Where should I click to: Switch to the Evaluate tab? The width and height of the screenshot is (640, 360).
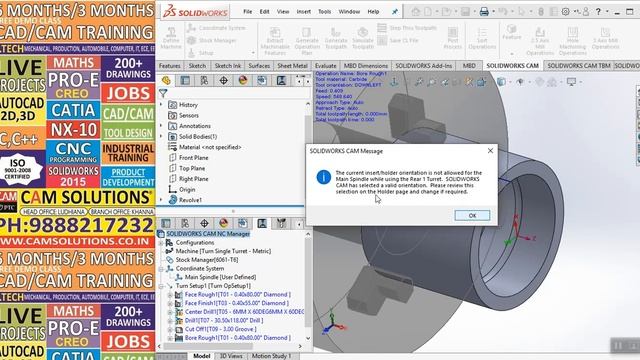[x=325, y=65]
